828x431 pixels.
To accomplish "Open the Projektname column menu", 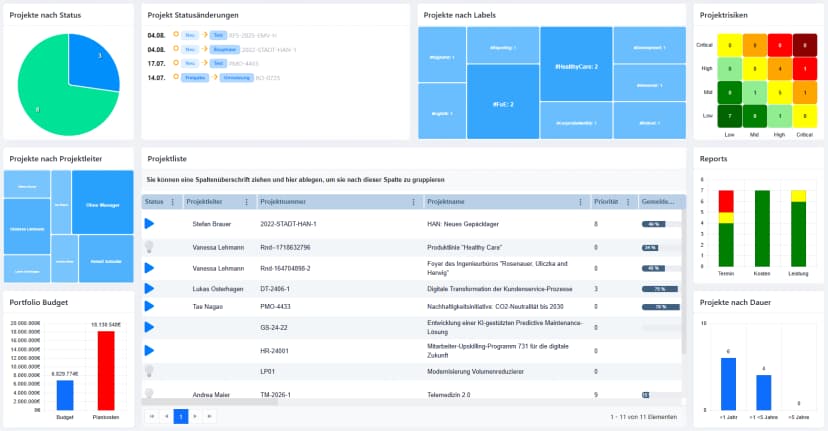I will (580, 202).
